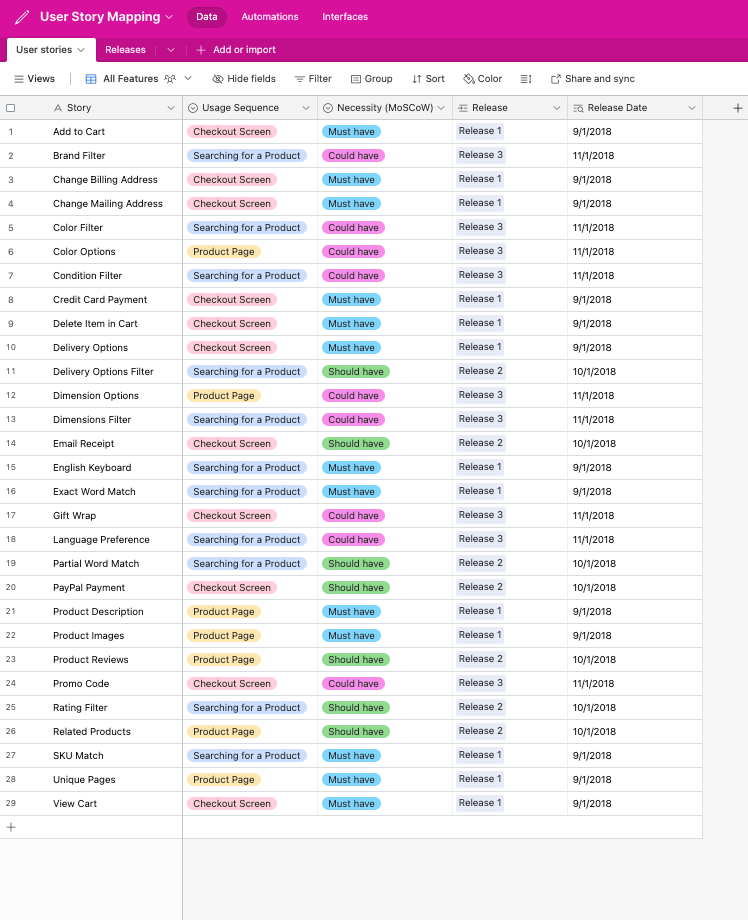Select the Add to Cart story cell

[x=115, y=132]
